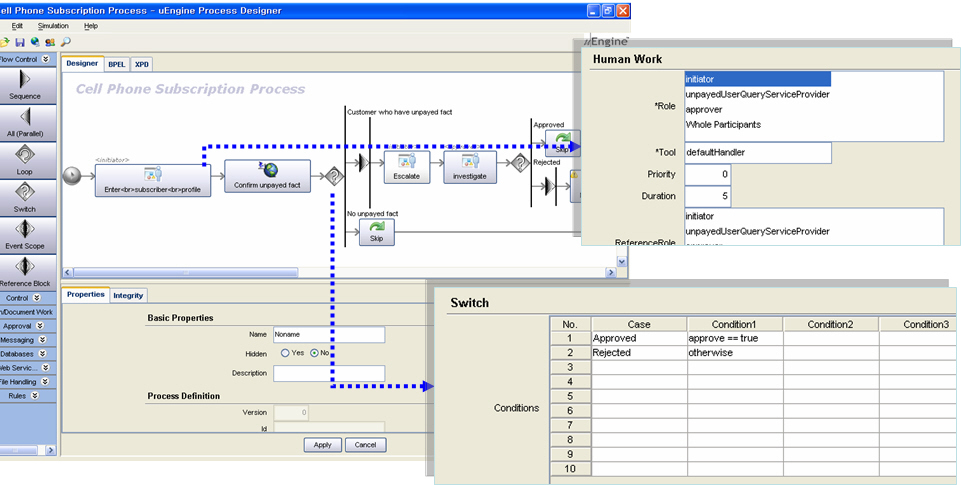Select the Reference Block activity in palette
Viewport: 961px width, 485px height.
point(26,272)
